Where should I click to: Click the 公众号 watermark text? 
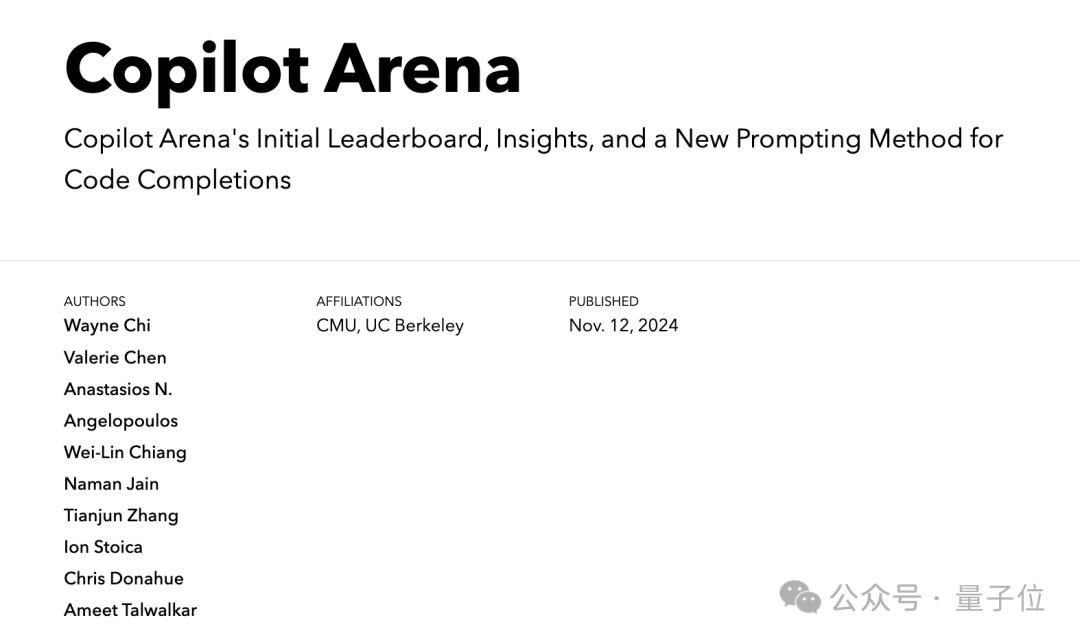click(x=876, y=598)
